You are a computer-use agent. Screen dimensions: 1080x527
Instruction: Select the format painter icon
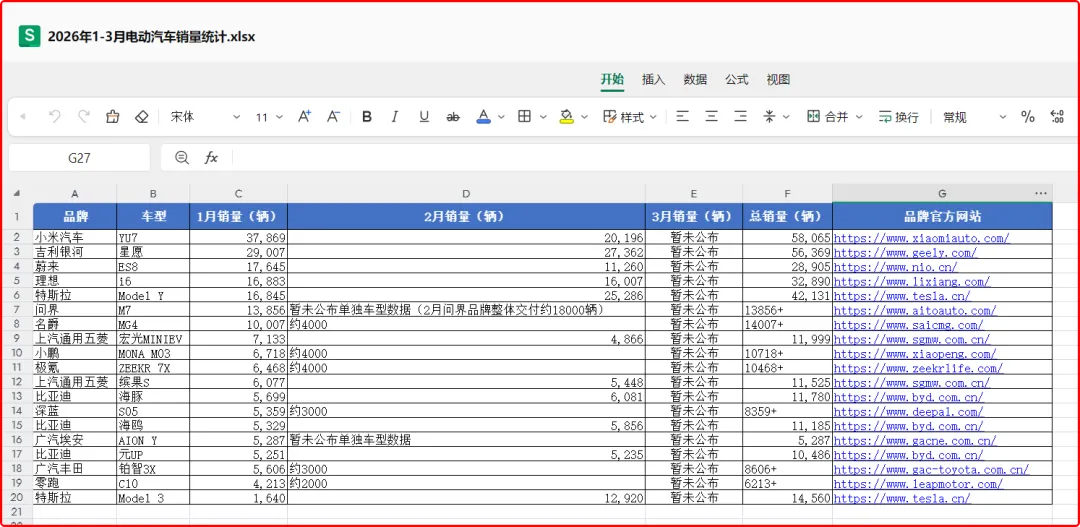click(112, 117)
